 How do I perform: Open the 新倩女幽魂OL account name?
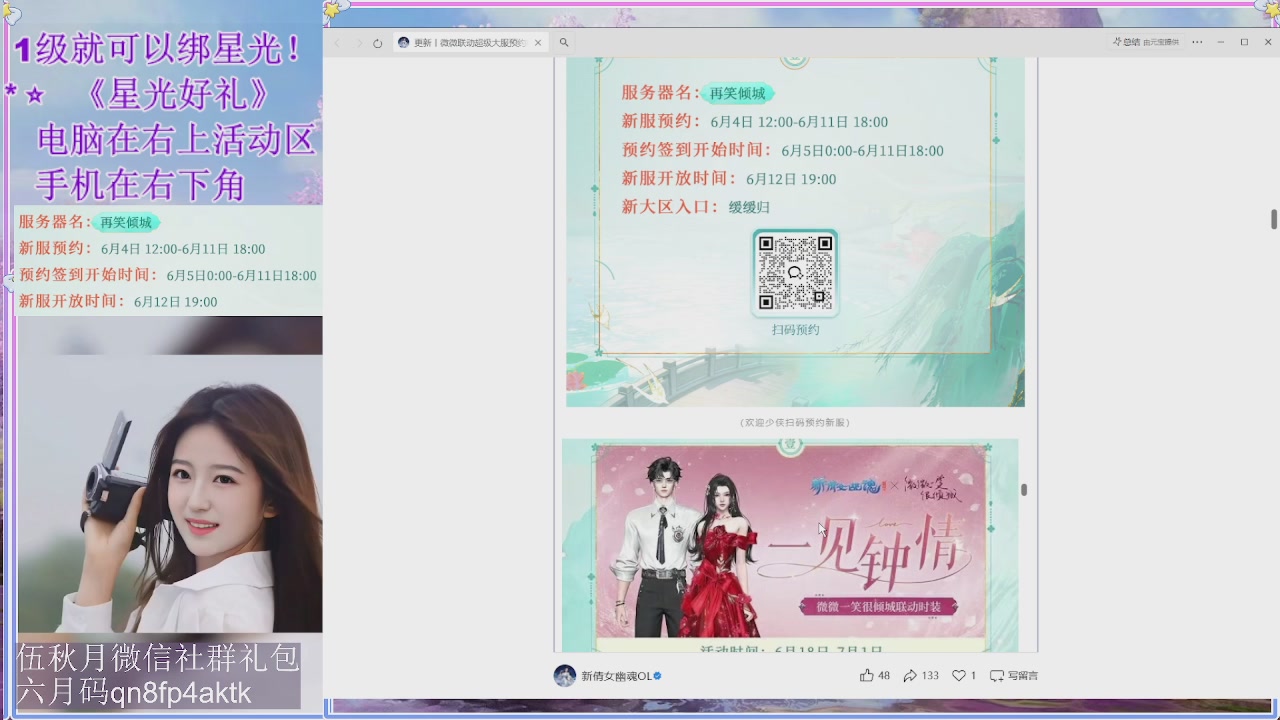tap(617, 676)
